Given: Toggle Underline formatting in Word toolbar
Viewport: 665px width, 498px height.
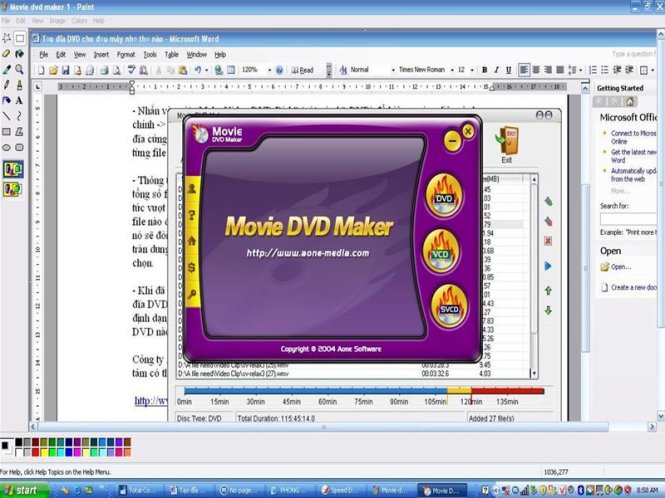Looking at the screenshot, I should tap(508, 70).
